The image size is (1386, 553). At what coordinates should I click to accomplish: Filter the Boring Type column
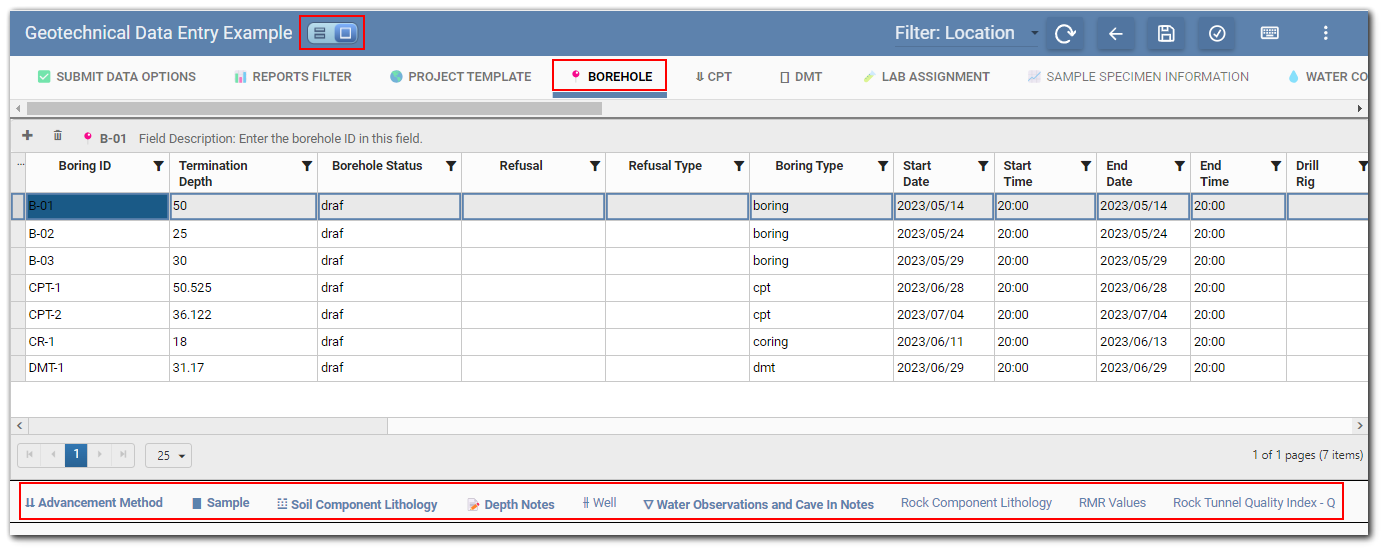pos(882,166)
